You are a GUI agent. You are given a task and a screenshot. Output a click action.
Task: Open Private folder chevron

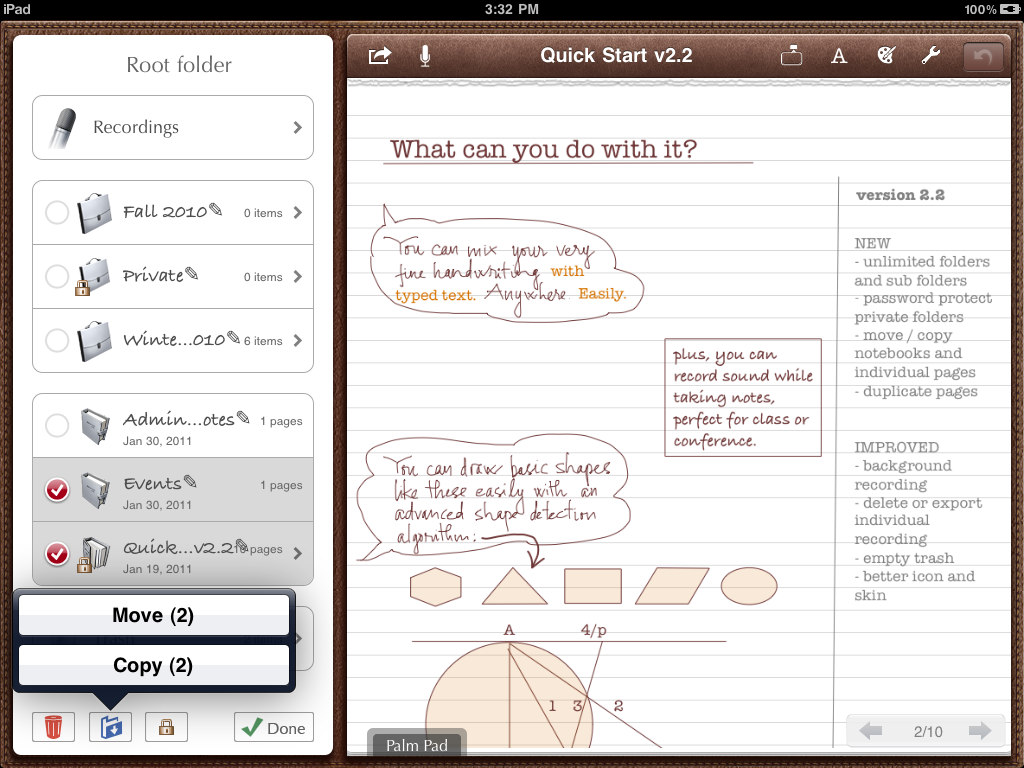click(298, 277)
